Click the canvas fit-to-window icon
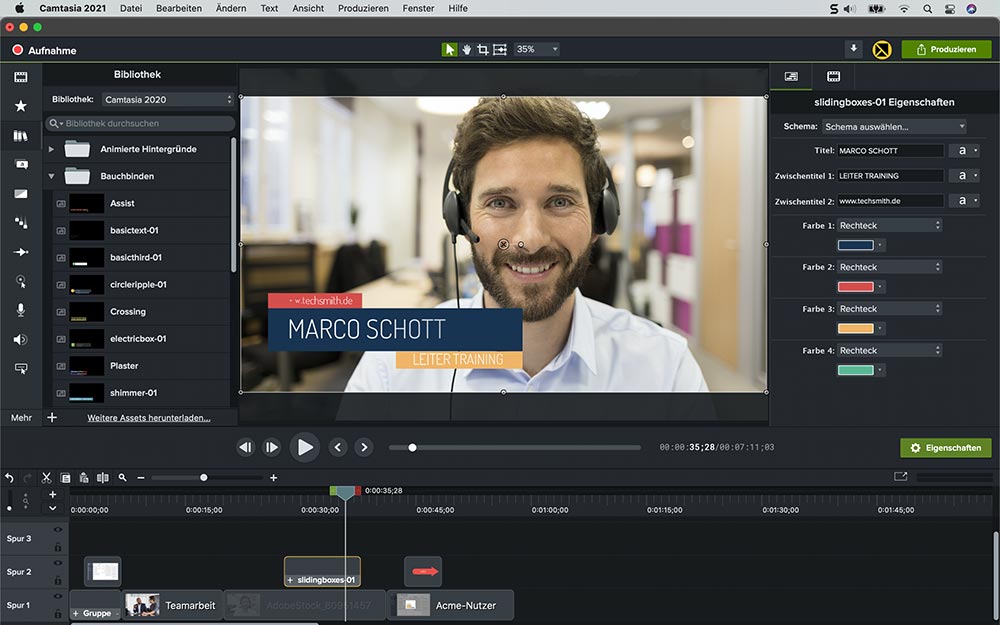Screen dimensions: 1000x625 click(x=500, y=49)
